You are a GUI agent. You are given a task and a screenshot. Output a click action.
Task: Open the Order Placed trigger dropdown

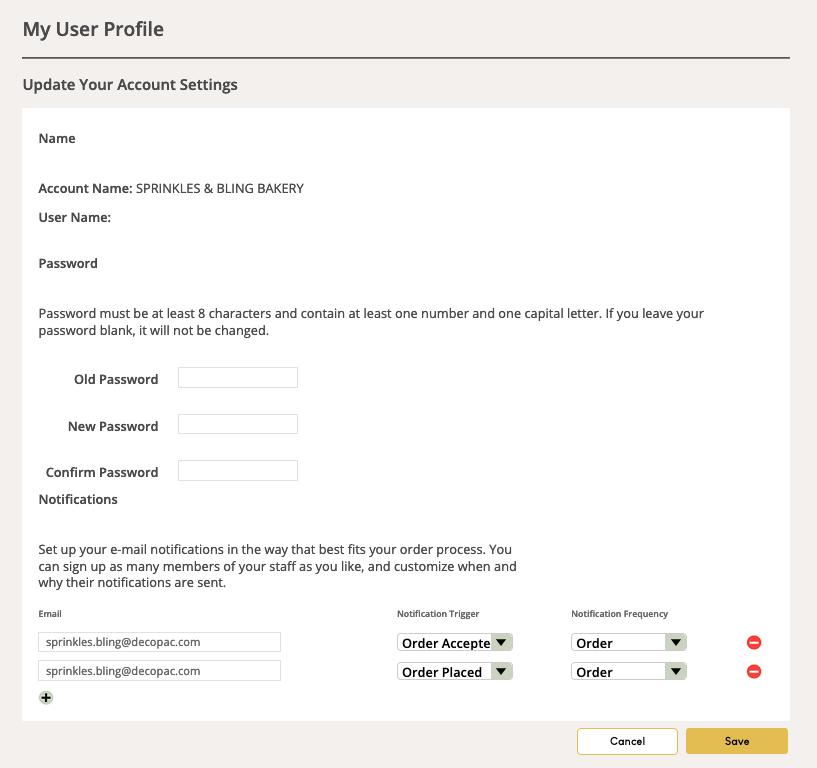(x=454, y=672)
